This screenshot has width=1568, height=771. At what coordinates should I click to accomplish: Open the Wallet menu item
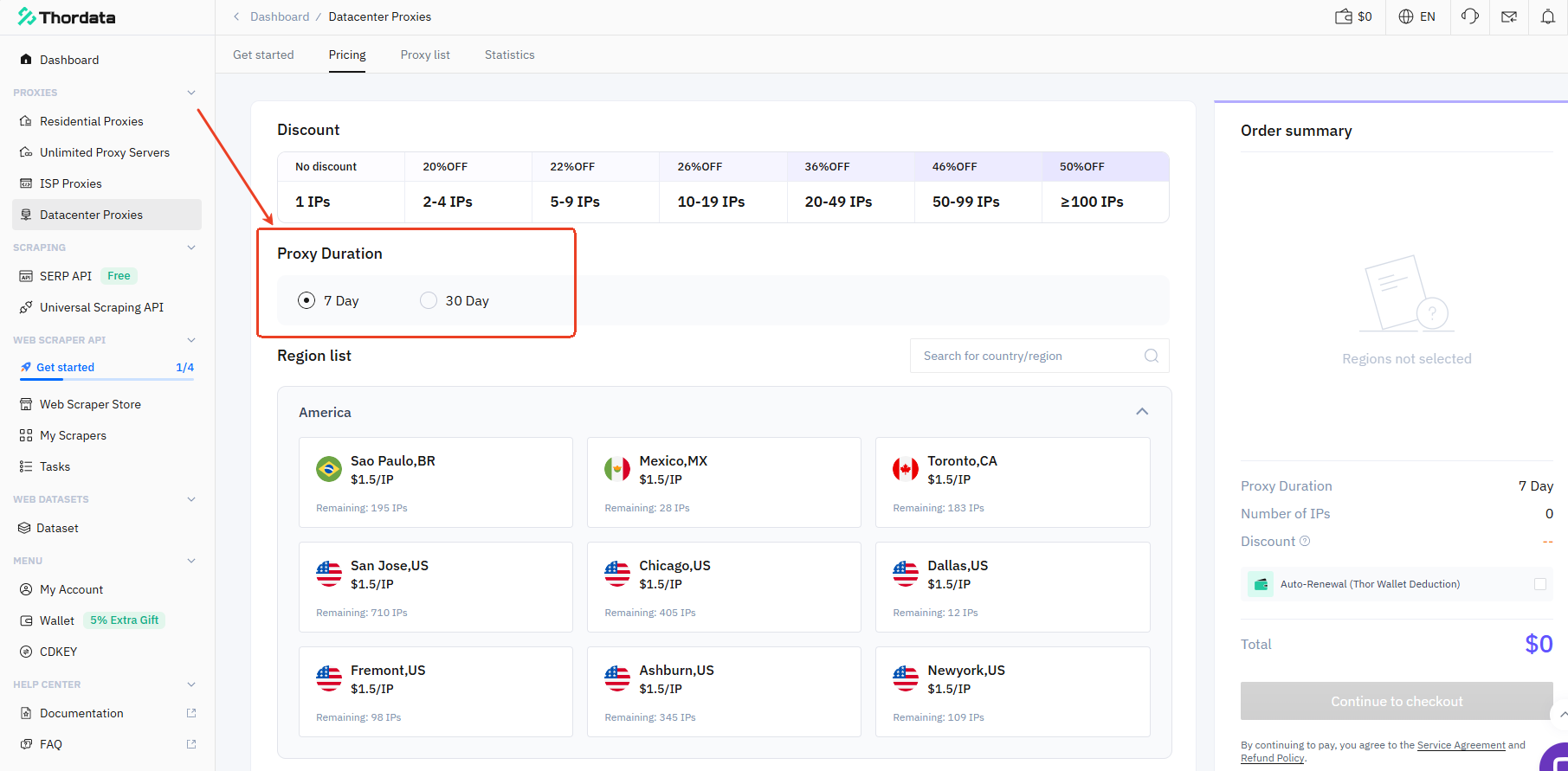(57, 620)
